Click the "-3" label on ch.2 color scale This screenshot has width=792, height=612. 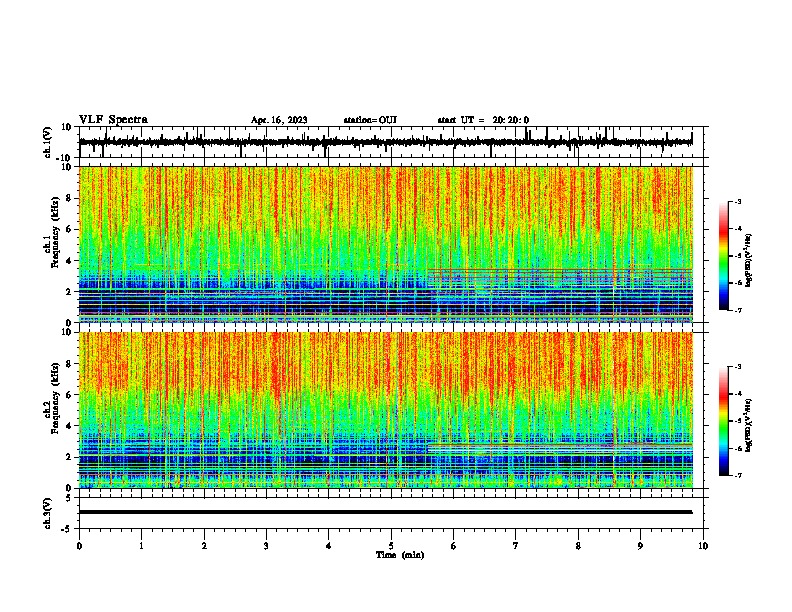click(737, 367)
